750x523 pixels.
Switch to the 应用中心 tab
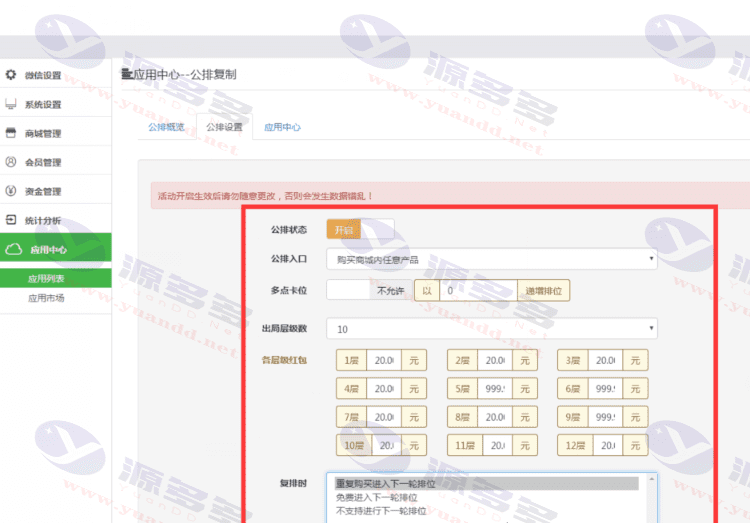point(283,127)
